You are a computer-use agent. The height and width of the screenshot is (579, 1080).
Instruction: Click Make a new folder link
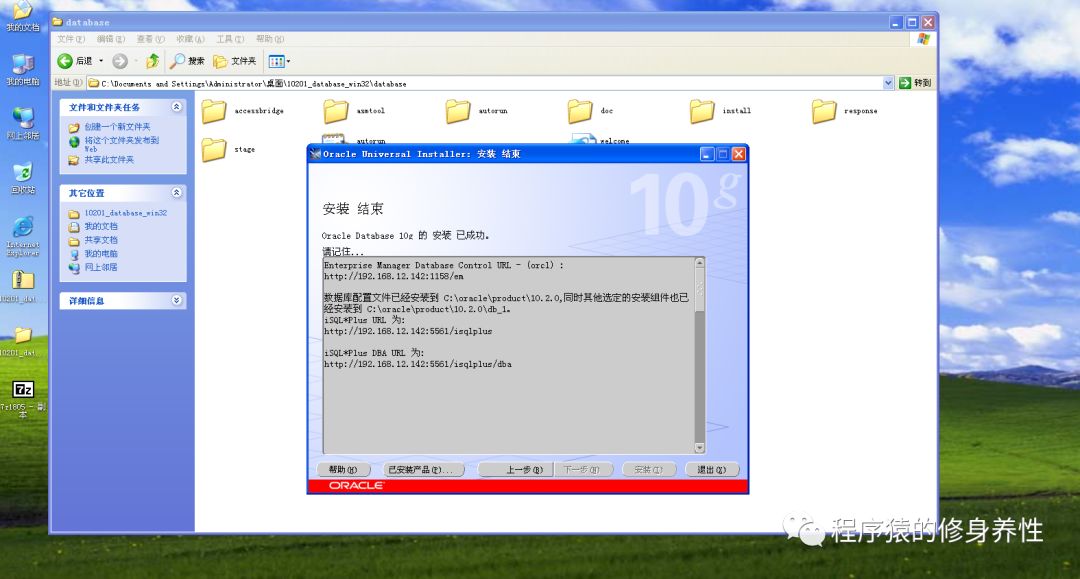click(x=117, y=127)
